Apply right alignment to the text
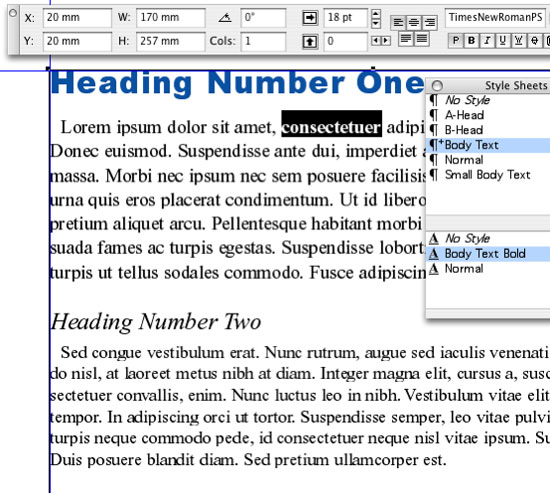 click(430, 23)
